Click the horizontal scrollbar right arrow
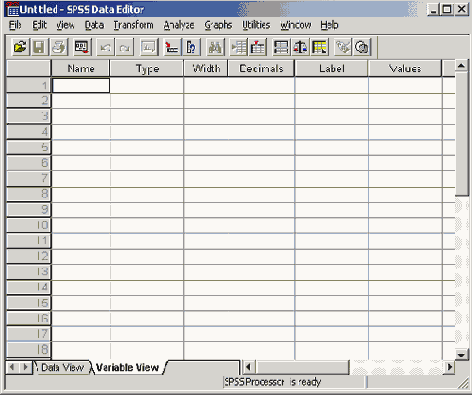Screen dimensions: 472x395 pos(450,367)
